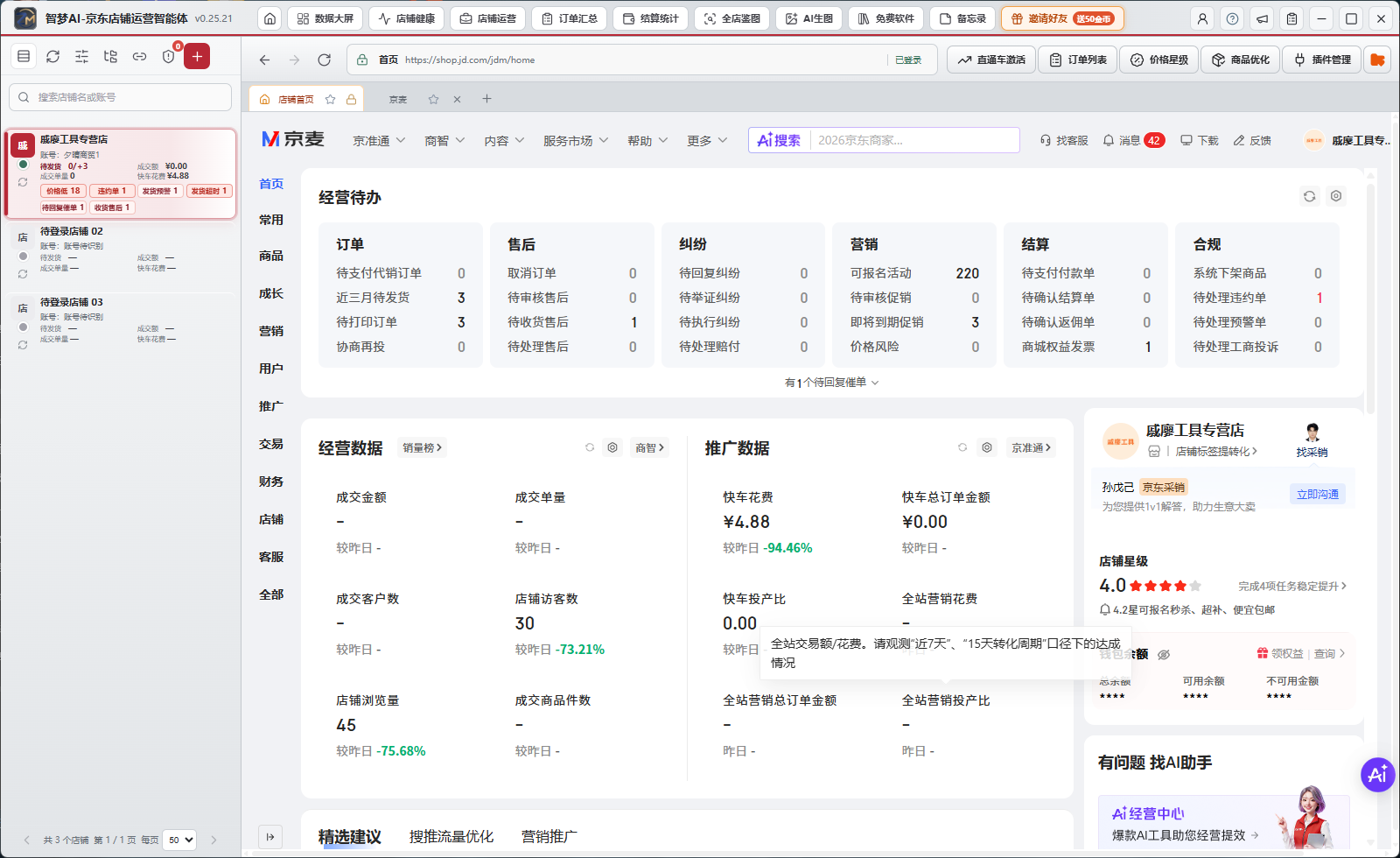Click the star icon on 店铺首页 tab

[x=330, y=100]
